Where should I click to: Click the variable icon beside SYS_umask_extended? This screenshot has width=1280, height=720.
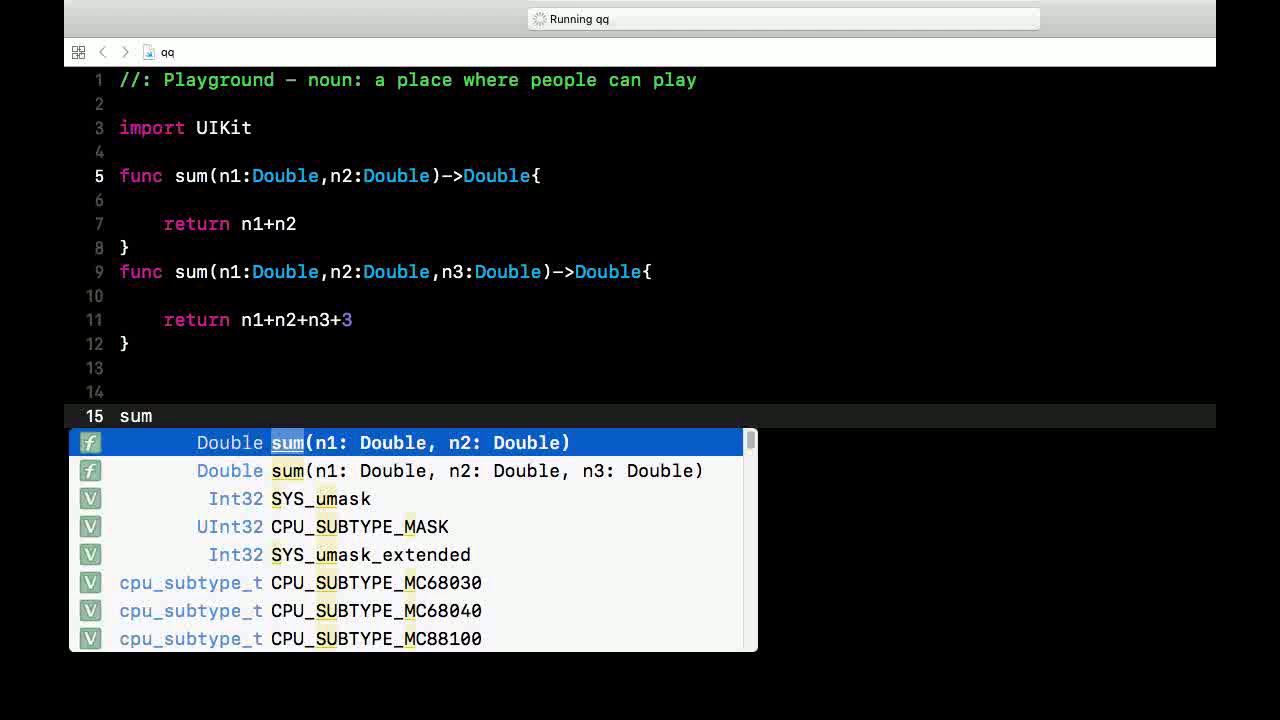(x=90, y=555)
